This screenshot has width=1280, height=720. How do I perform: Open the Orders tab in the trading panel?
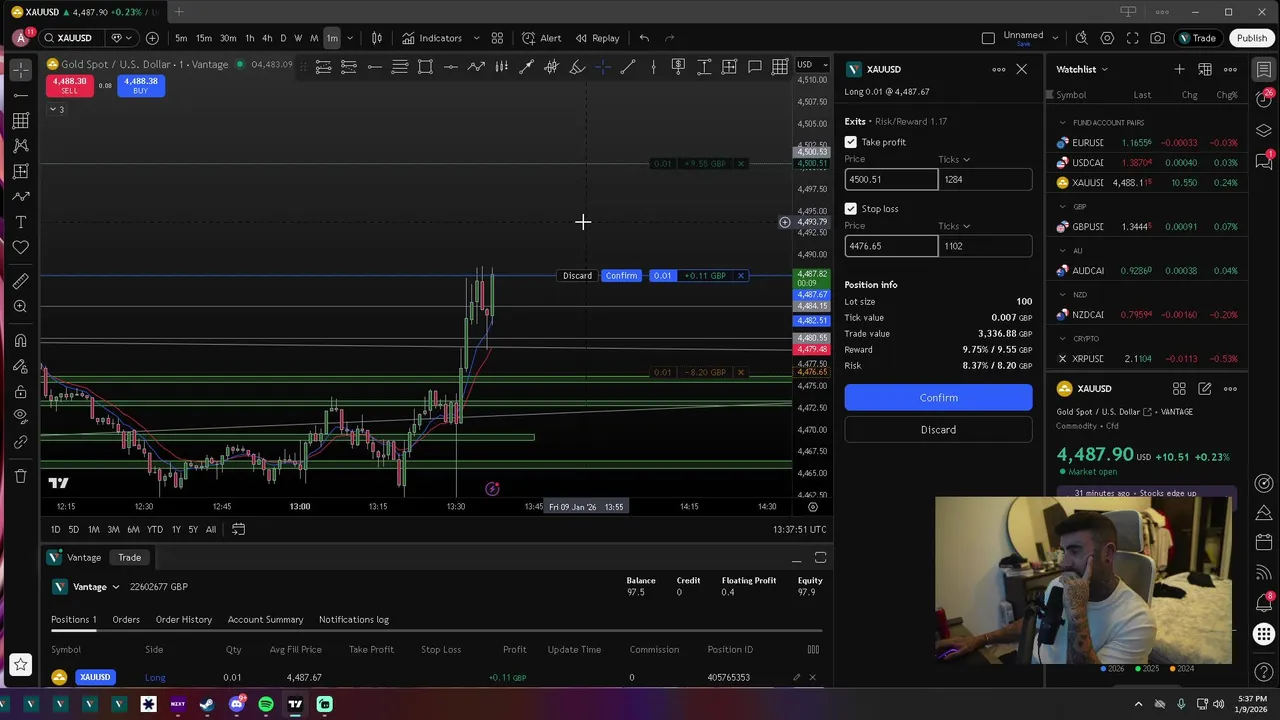click(126, 620)
